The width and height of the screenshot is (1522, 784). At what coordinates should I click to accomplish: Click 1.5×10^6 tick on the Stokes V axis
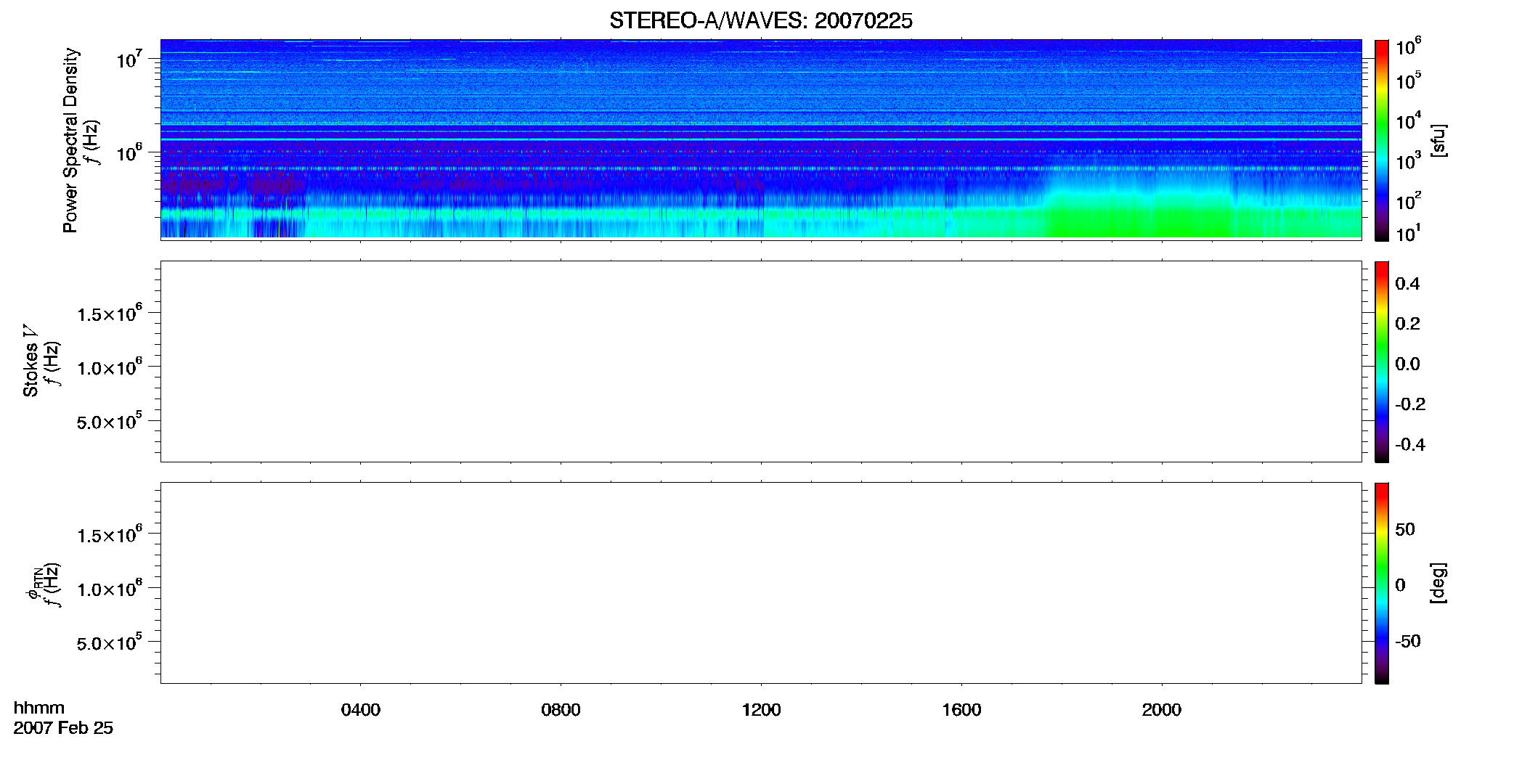click(110, 314)
